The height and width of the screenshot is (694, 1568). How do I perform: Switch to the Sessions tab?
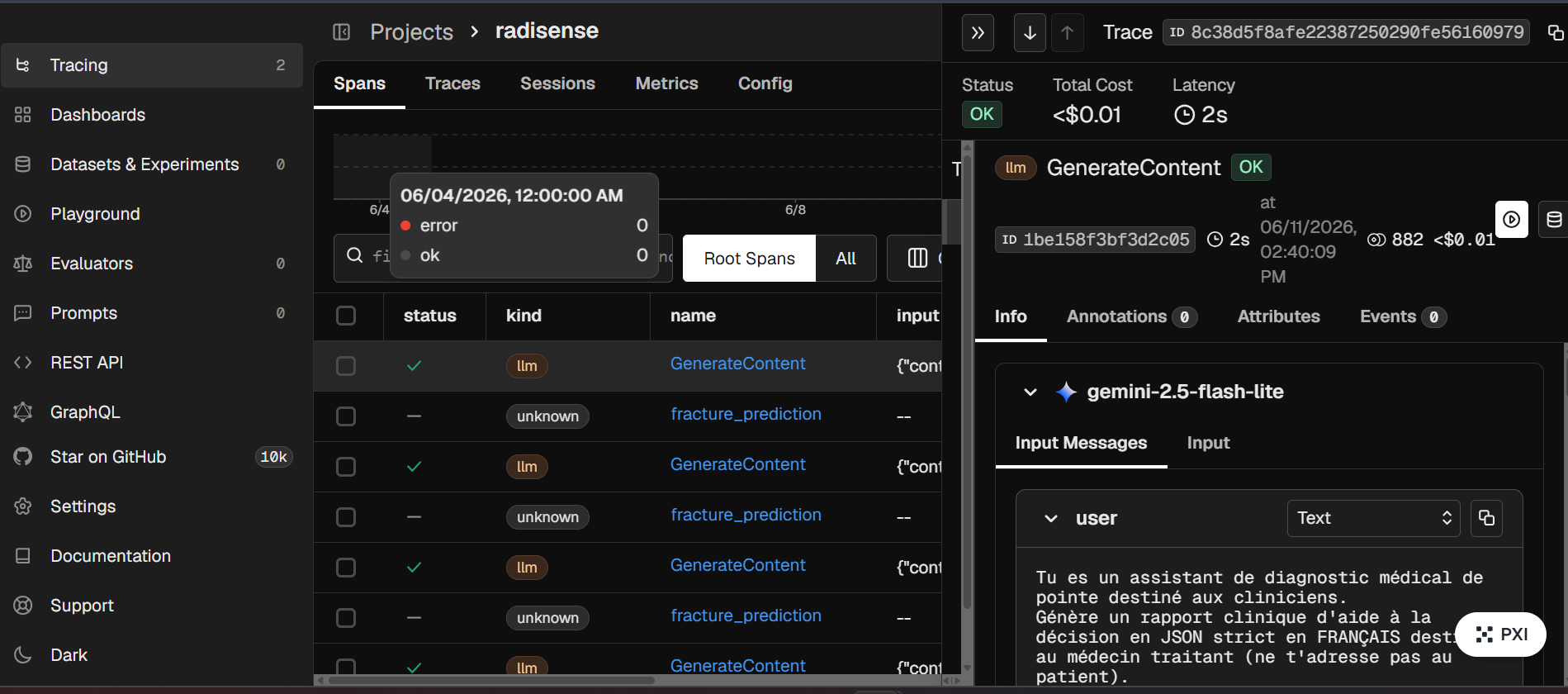pos(557,83)
